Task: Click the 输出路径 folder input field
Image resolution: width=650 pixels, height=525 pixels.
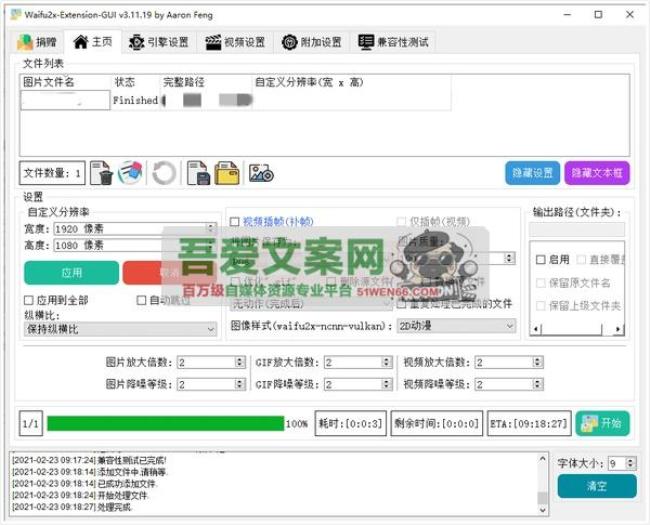Action: [577, 229]
